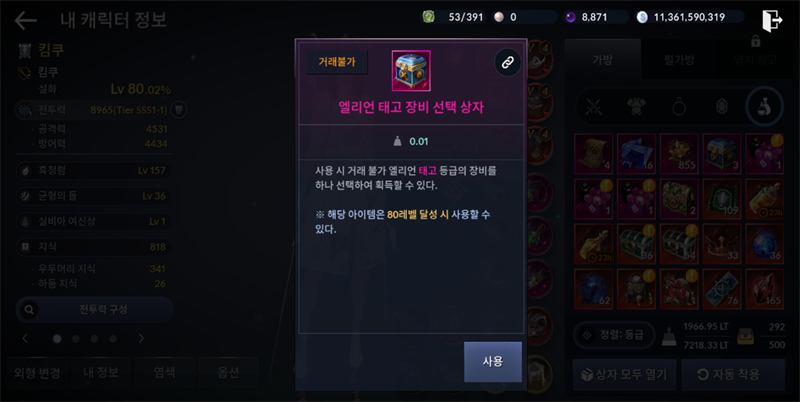This screenshot has width=800, height=402.
Task: Click the link icon in item popup
Action: [507, 62]
